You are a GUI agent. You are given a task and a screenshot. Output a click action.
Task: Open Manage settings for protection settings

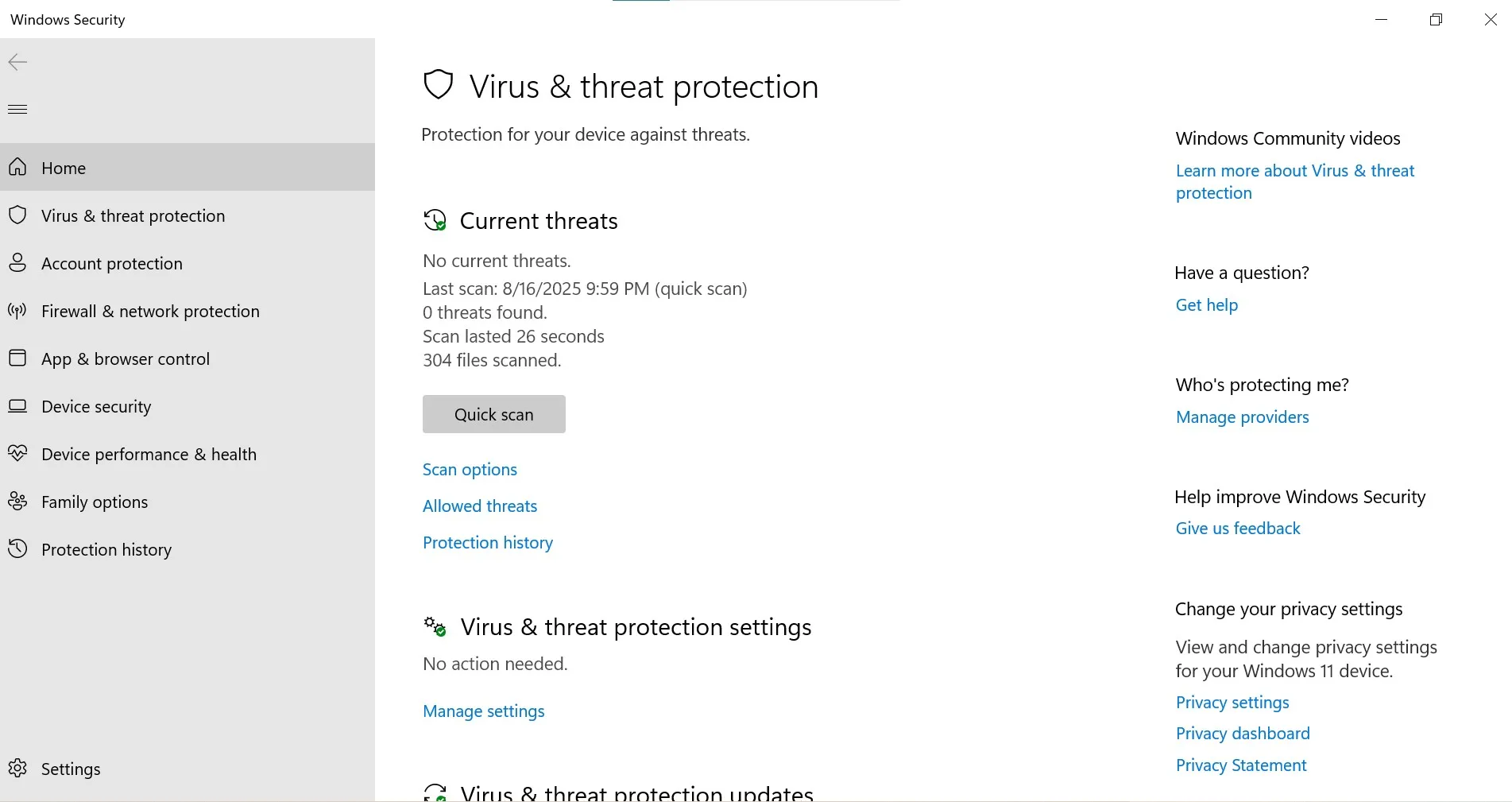(483, 711)
